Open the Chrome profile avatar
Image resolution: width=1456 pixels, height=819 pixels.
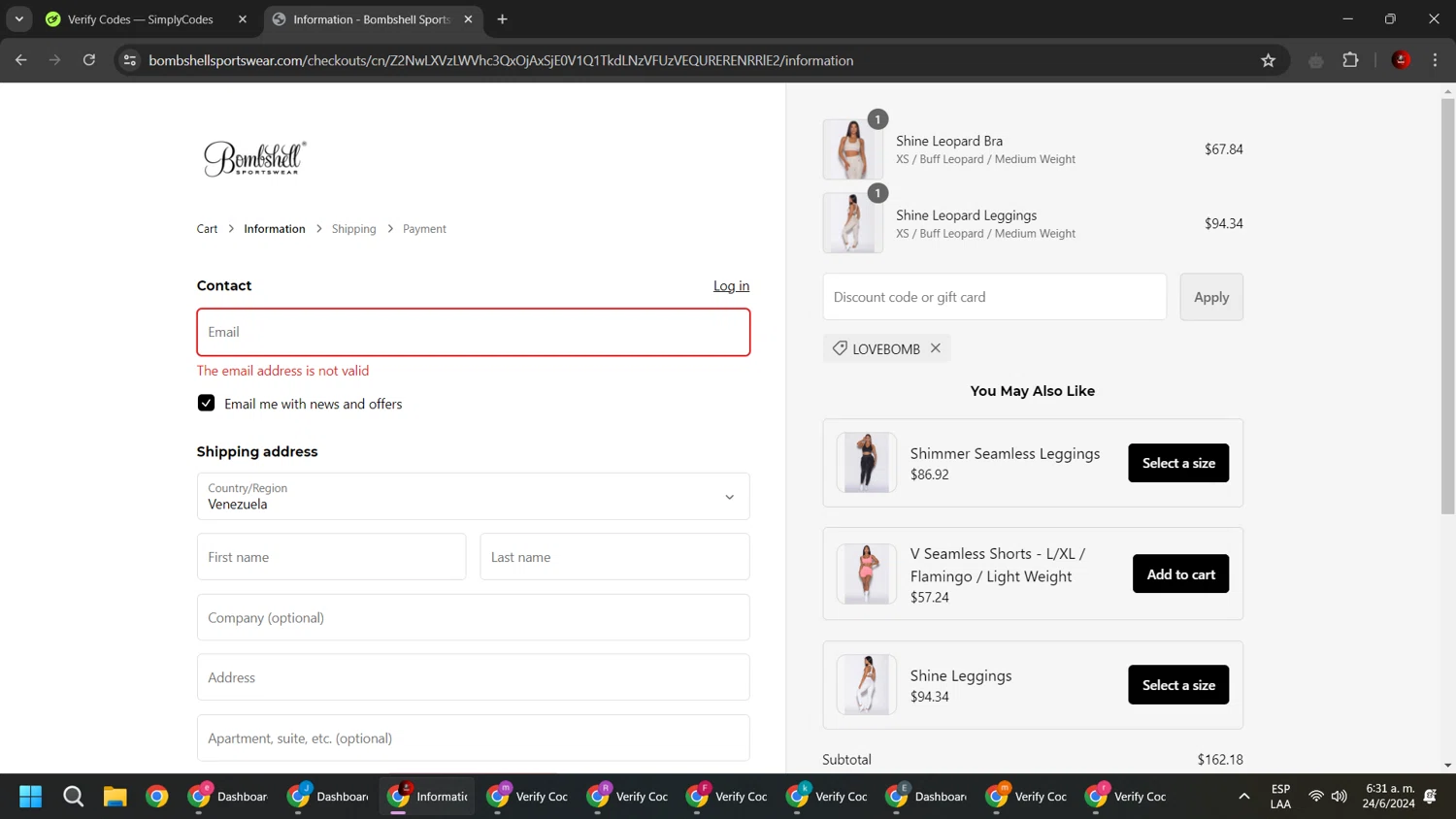coord(1401,60)
